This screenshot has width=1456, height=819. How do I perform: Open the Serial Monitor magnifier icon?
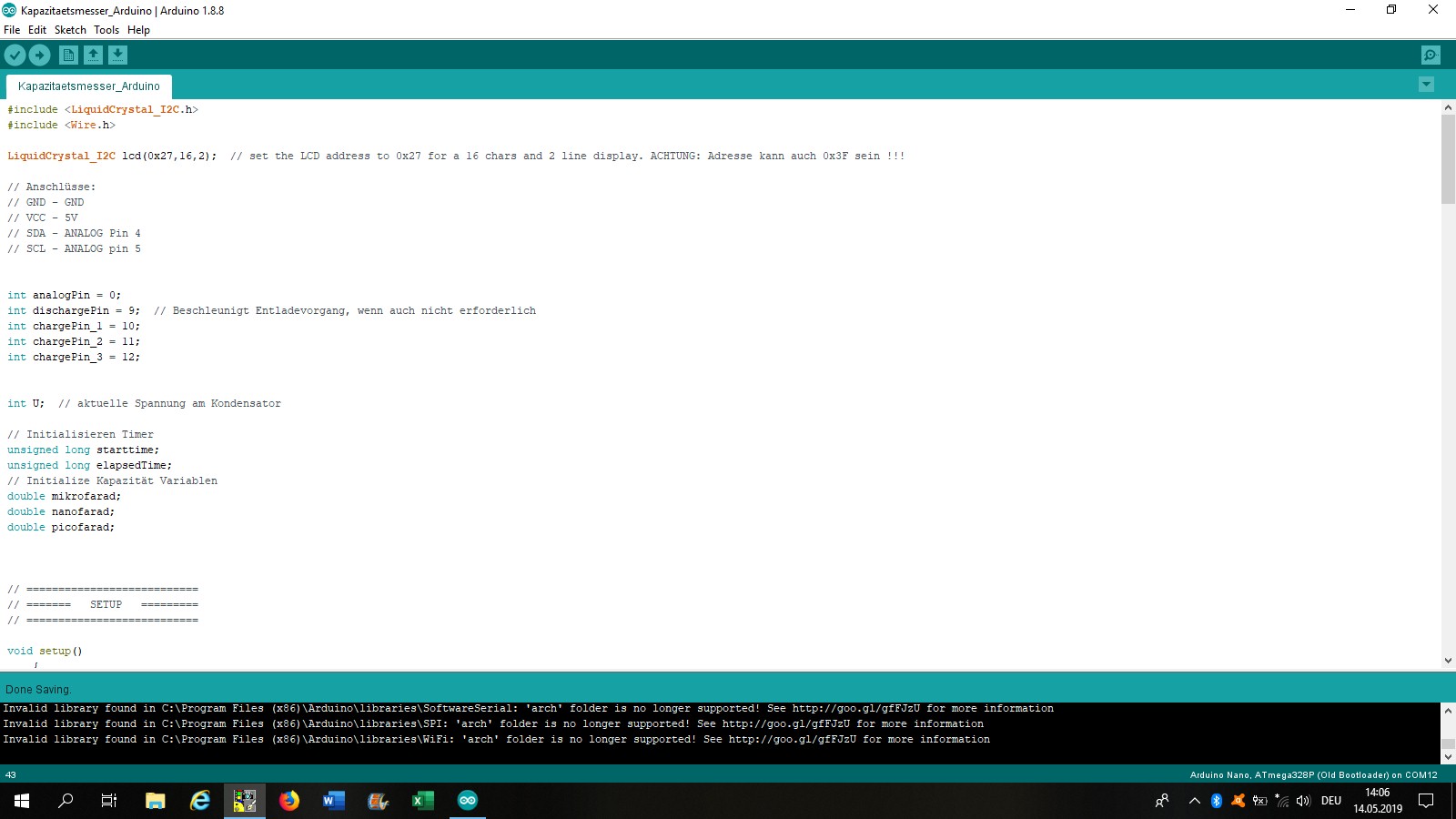[1431, 56]
